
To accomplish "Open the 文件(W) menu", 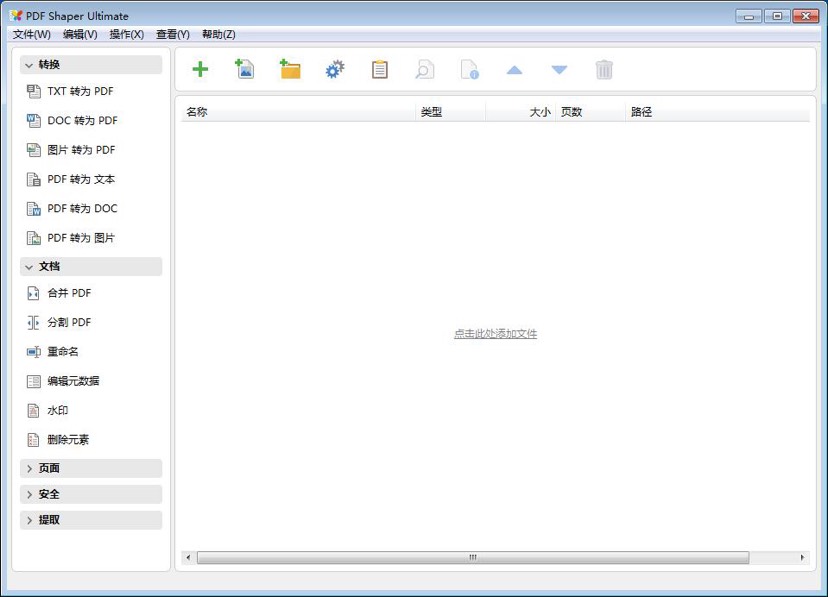I will point(32,34).
